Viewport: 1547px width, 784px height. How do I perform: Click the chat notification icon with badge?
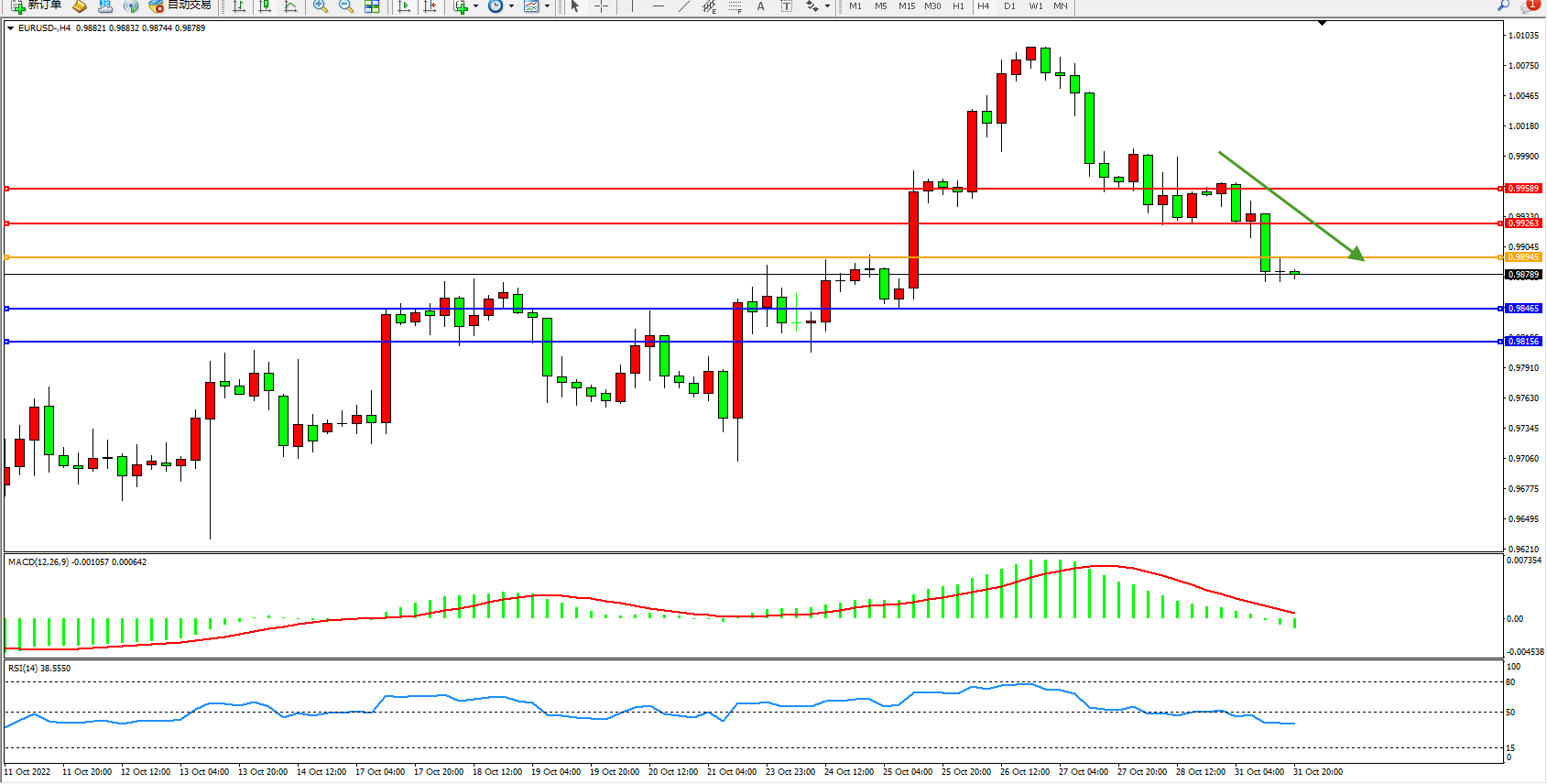pyautogui.click(x=1528, y=5)
